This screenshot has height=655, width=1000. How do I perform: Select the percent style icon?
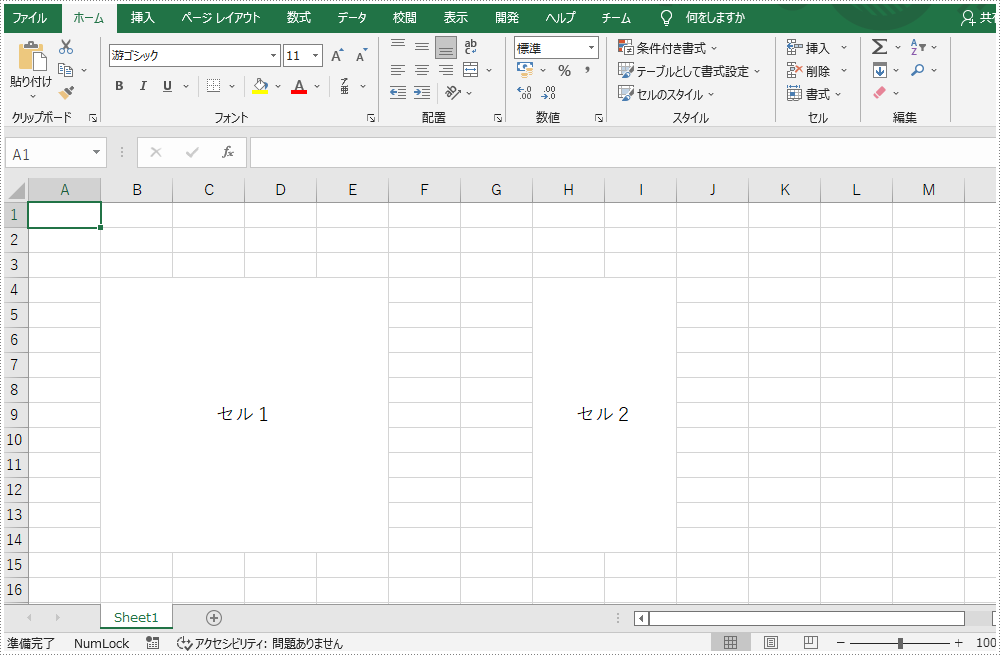565,70
